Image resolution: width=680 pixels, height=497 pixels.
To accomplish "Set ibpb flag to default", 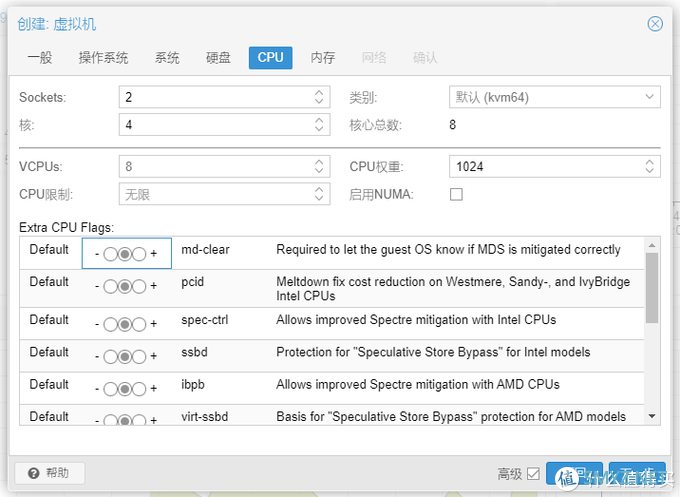I will tap(124, 389).
